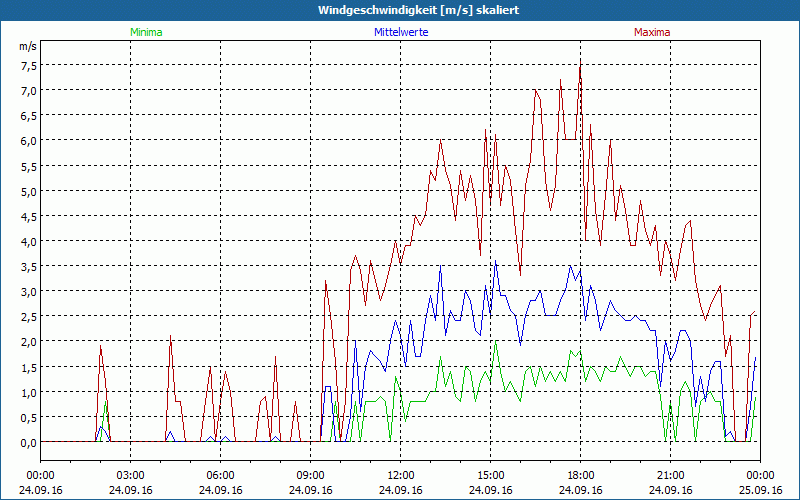Click the 1,5 y-axis value
Screen dimensions: 800x500
(x=29, y=368)
